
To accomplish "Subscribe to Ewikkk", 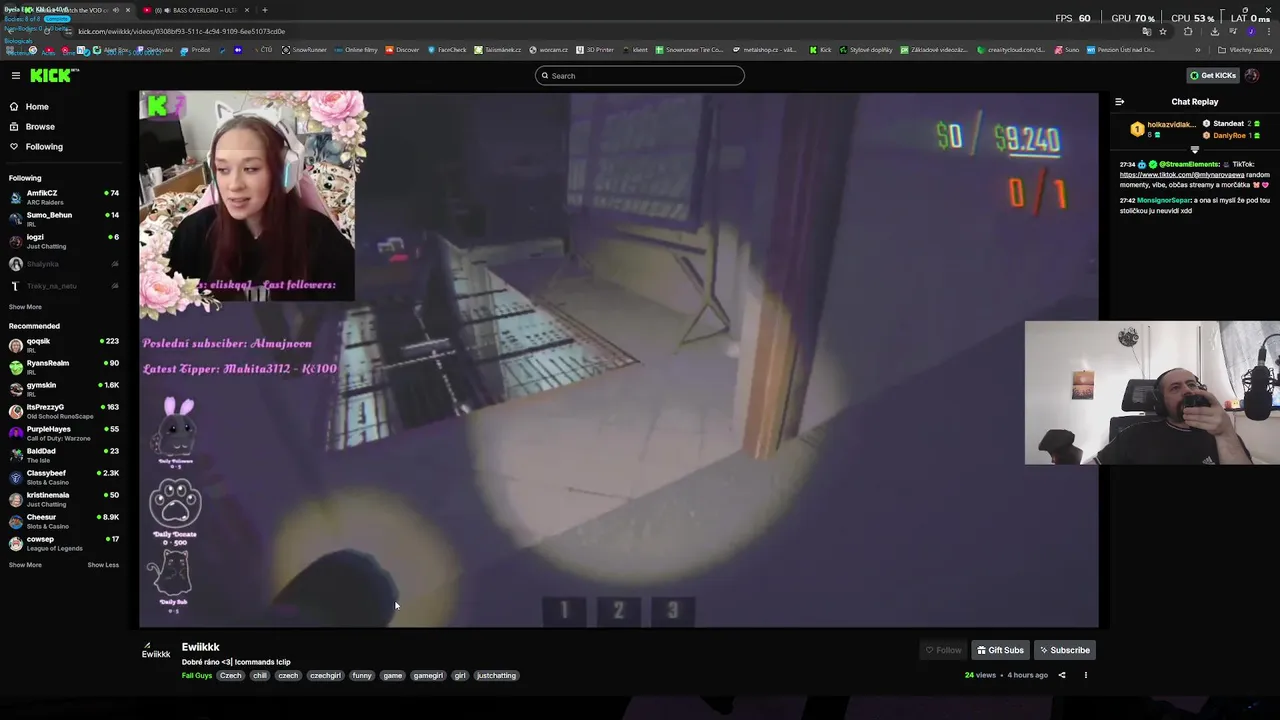I will pyautogui.click(x=1064, y=650).
